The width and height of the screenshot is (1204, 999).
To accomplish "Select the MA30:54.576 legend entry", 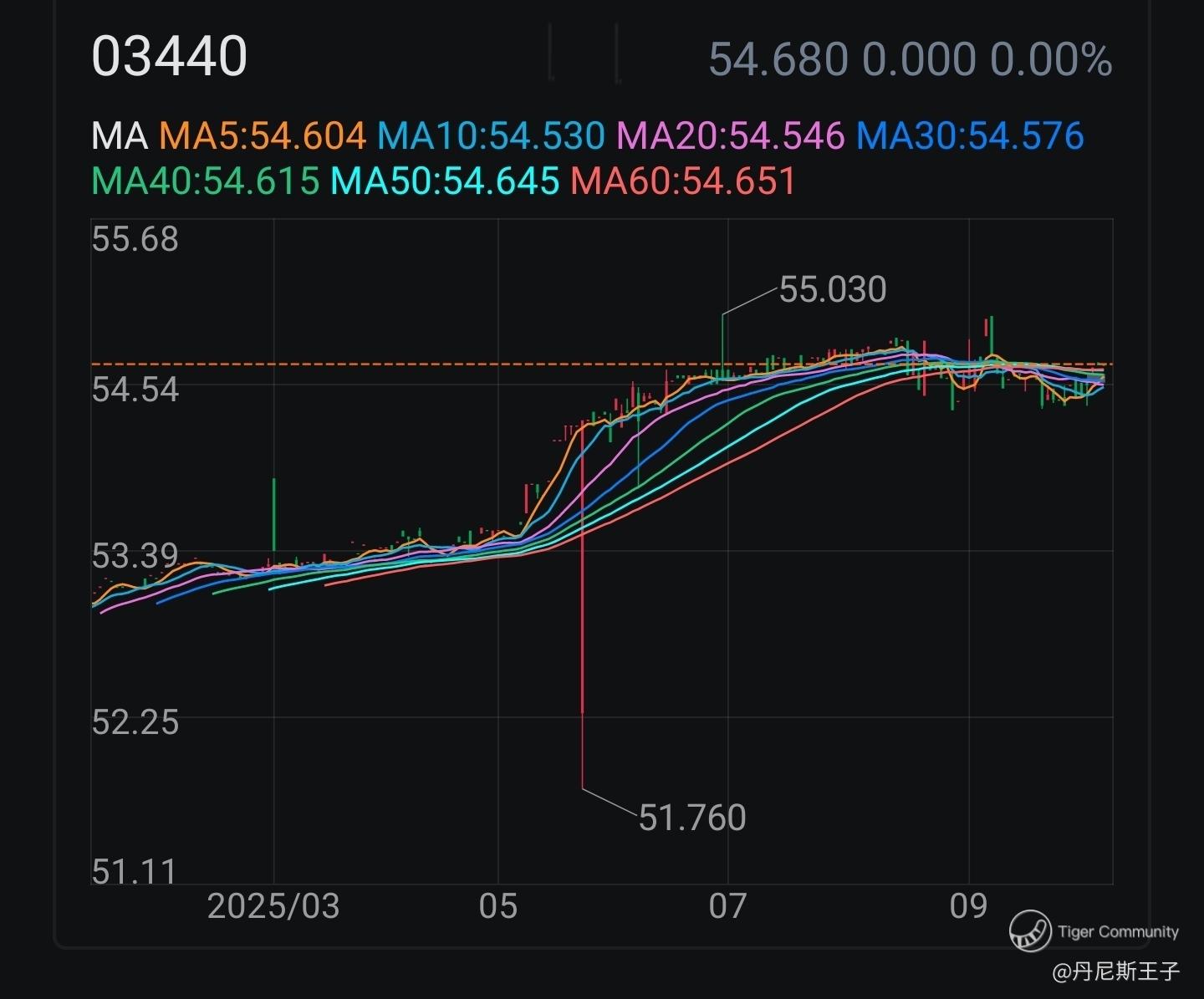I will [x=970, y=135].
